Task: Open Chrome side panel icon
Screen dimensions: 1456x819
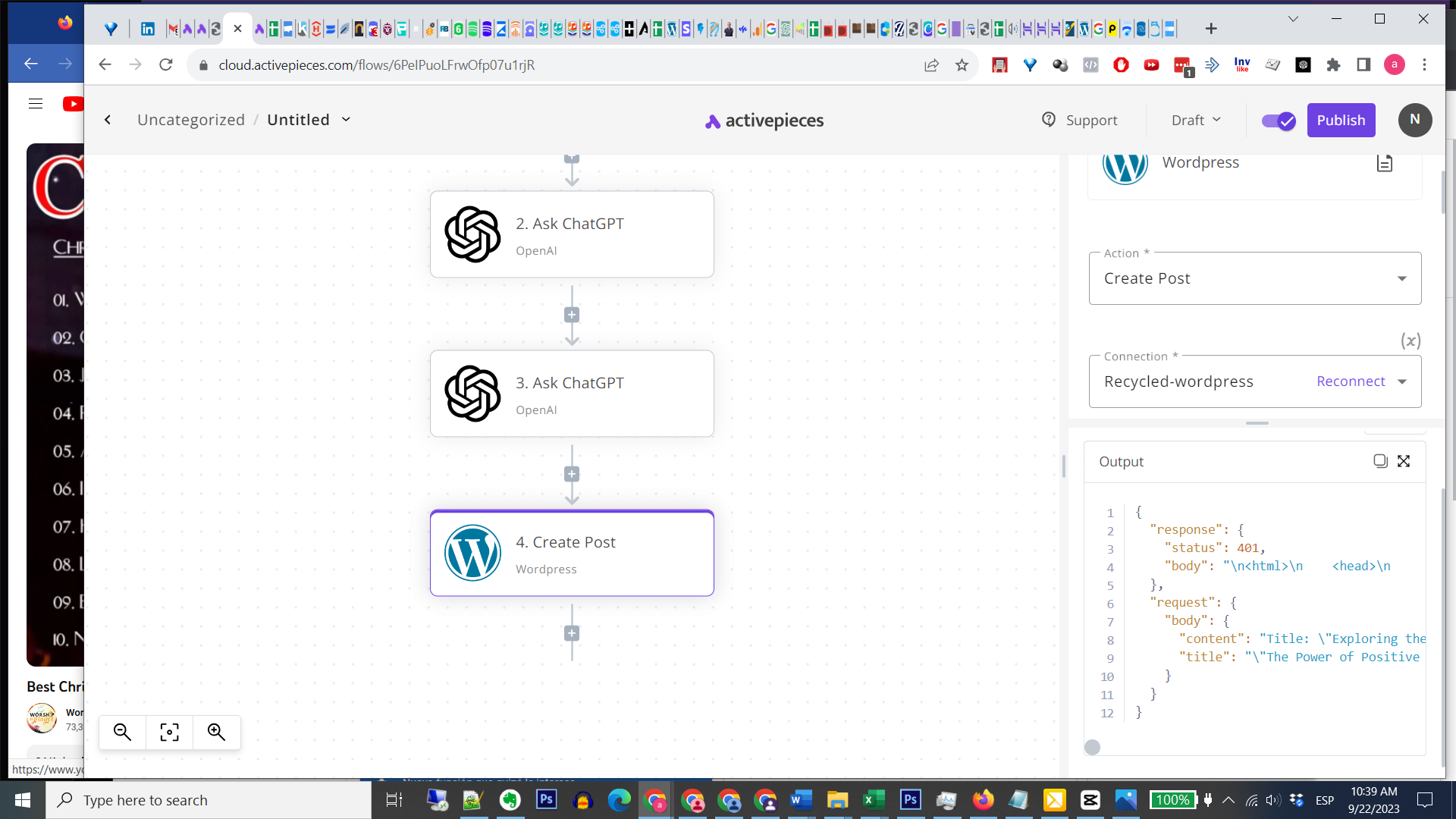Action: (1363, 65)
